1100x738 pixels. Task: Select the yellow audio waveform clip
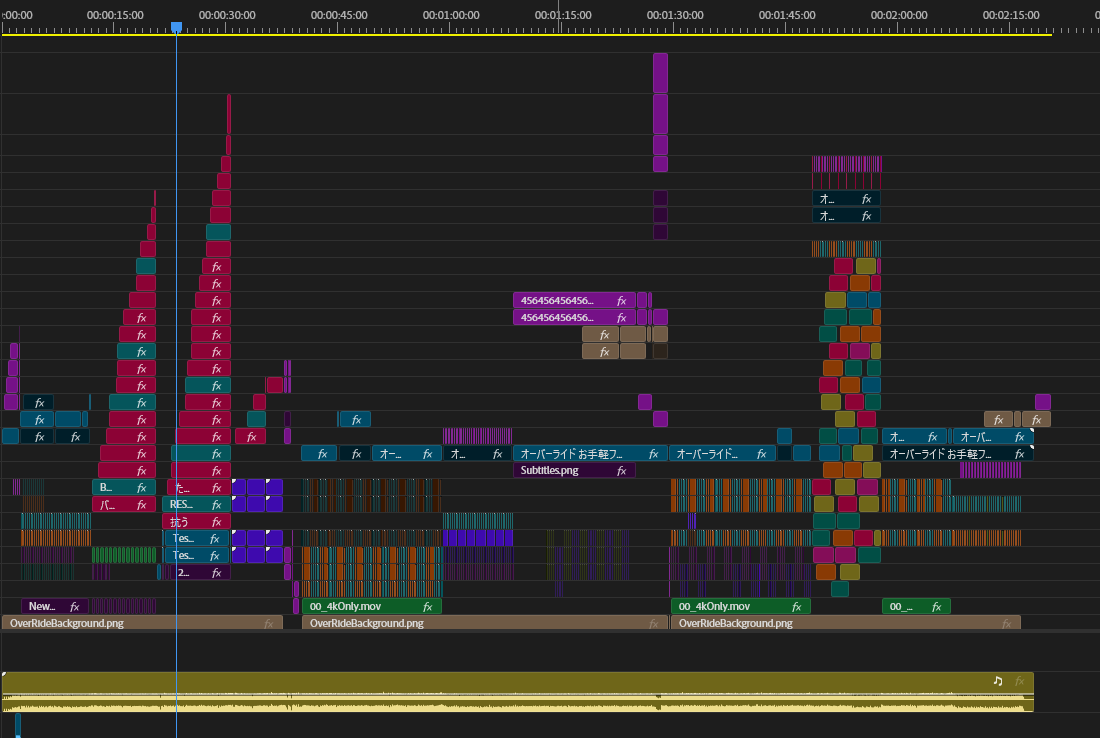(x=518, y=692)
